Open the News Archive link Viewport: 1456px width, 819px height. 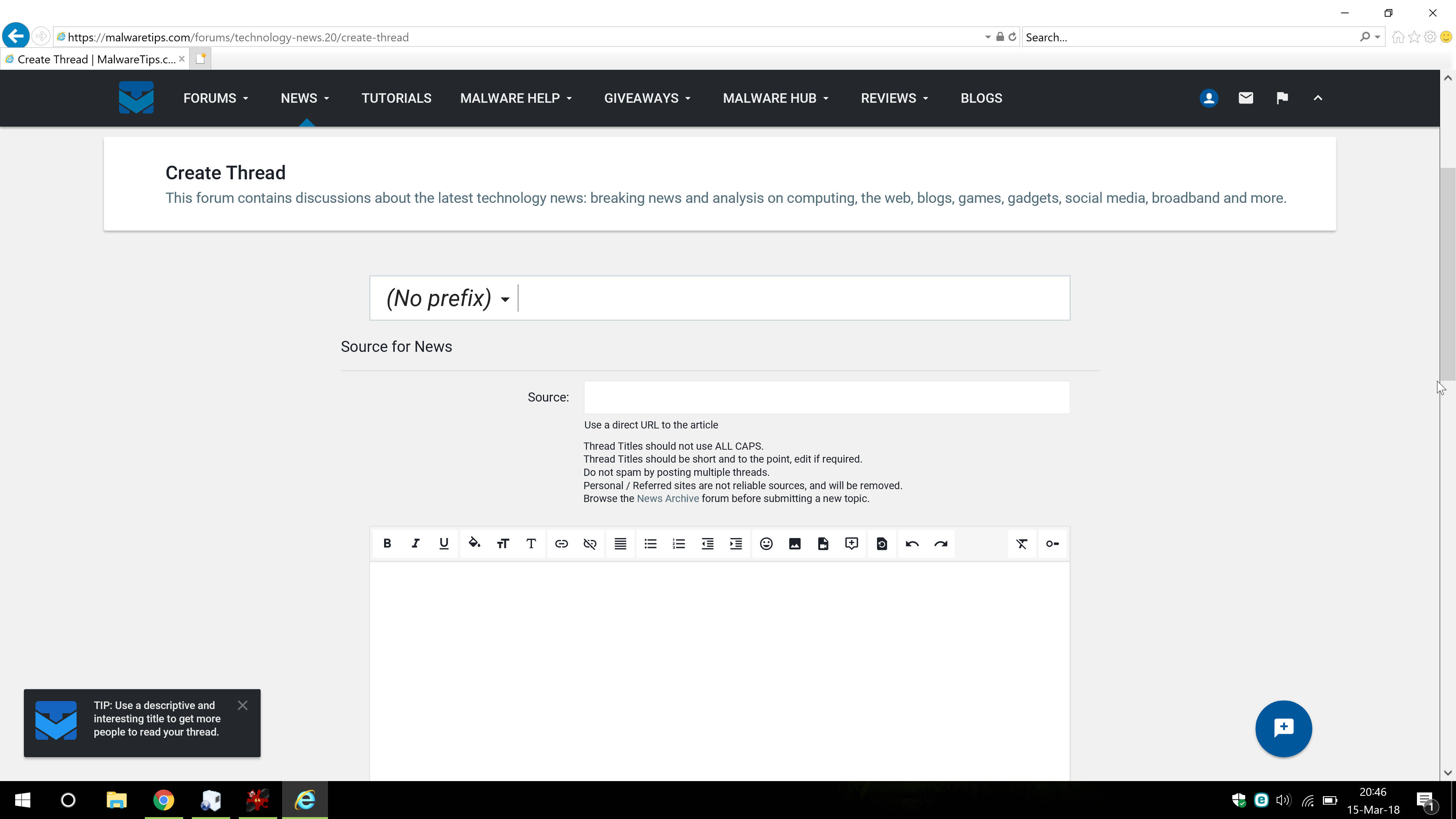pos(667,499)
